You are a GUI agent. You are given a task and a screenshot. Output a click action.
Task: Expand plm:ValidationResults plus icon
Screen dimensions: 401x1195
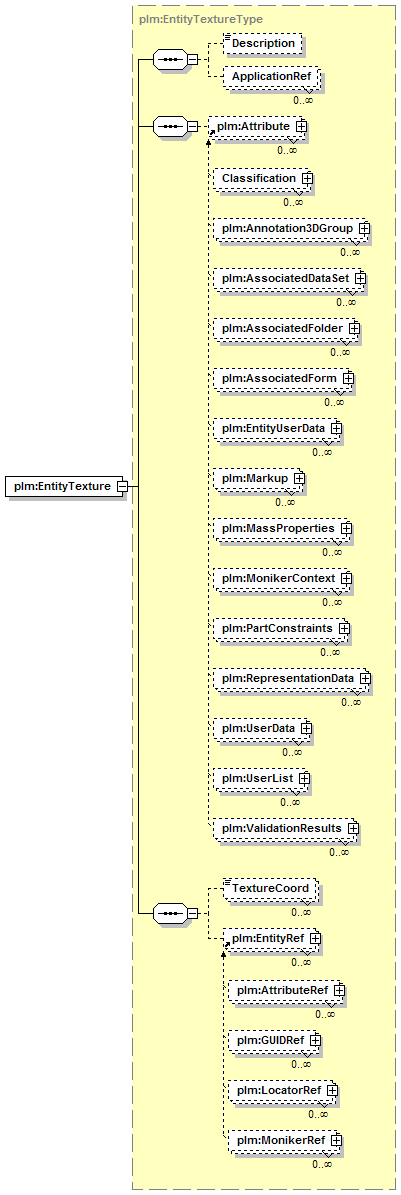pos(353,827)
